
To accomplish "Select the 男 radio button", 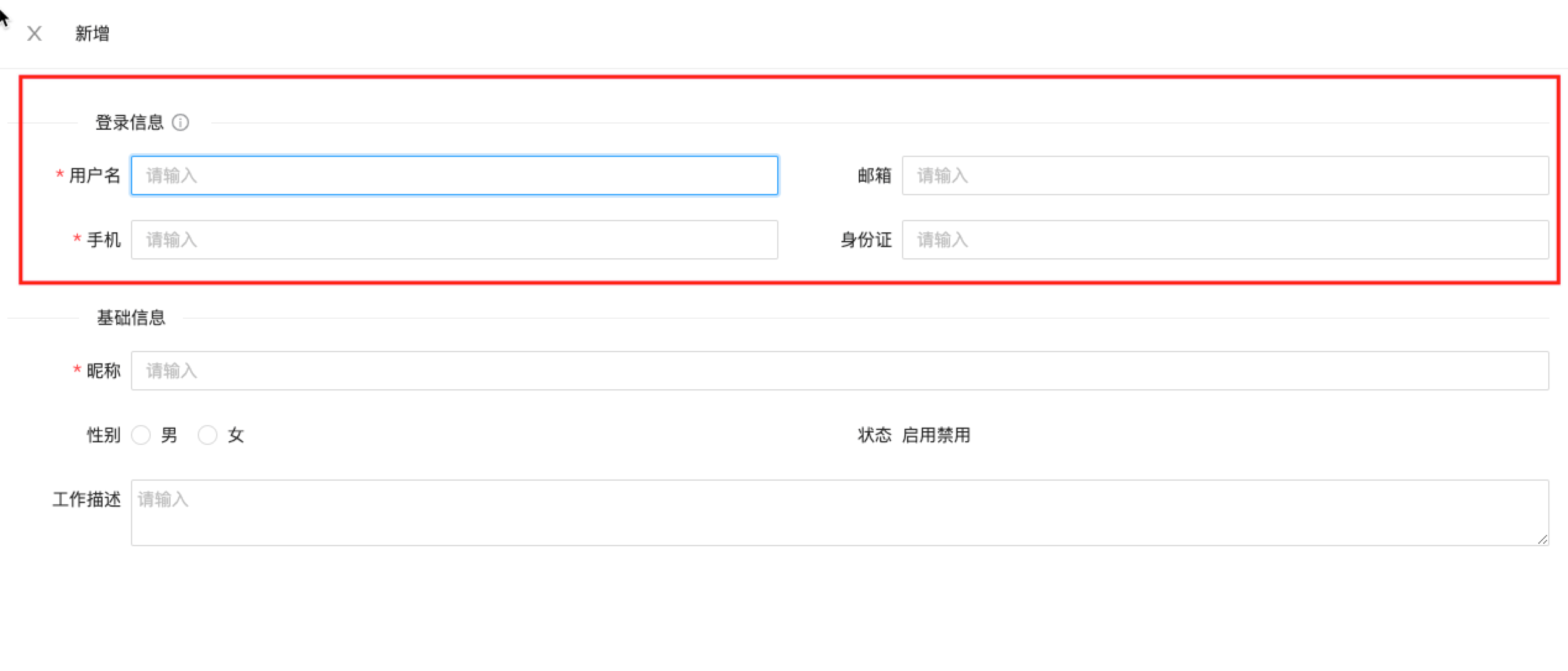I will [x=141, y=435].
